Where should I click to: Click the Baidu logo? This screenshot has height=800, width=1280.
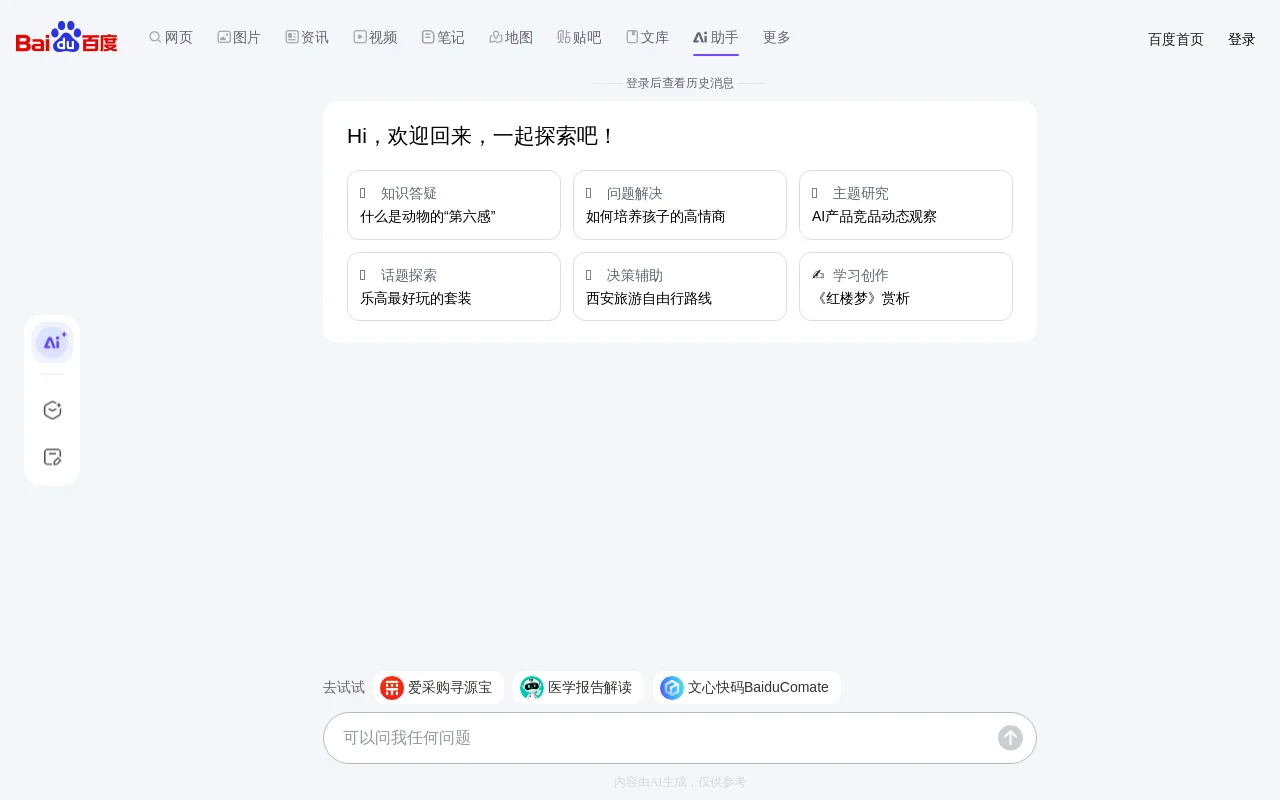click(x=65, y=36)
